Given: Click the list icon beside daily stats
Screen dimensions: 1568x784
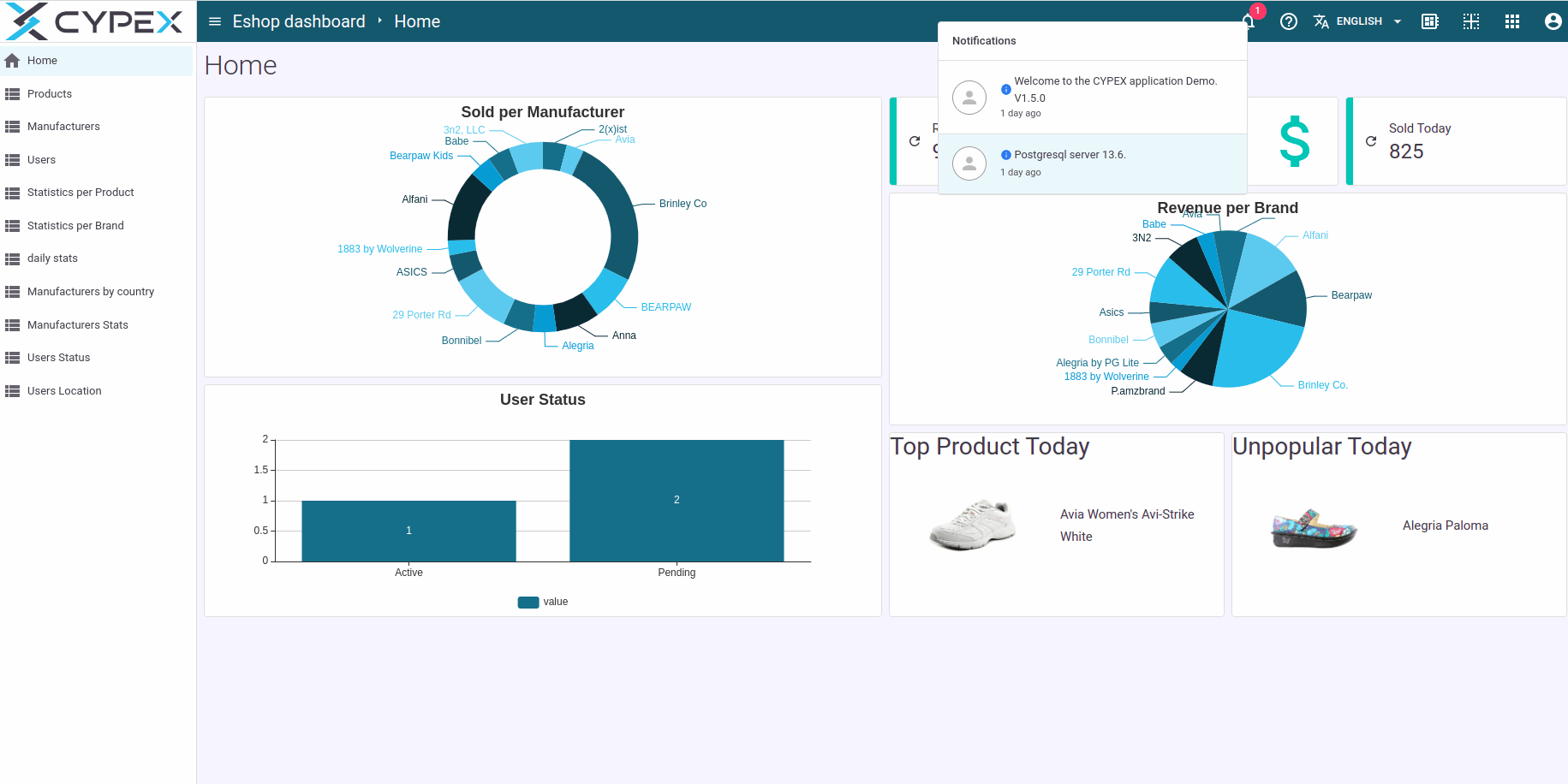Looking at the screenshot, I should tap(12, 258).
